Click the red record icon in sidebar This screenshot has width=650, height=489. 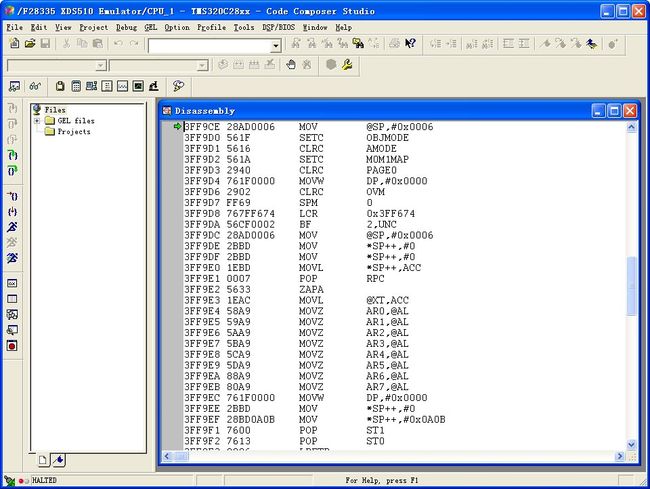[x=12, y=346]
